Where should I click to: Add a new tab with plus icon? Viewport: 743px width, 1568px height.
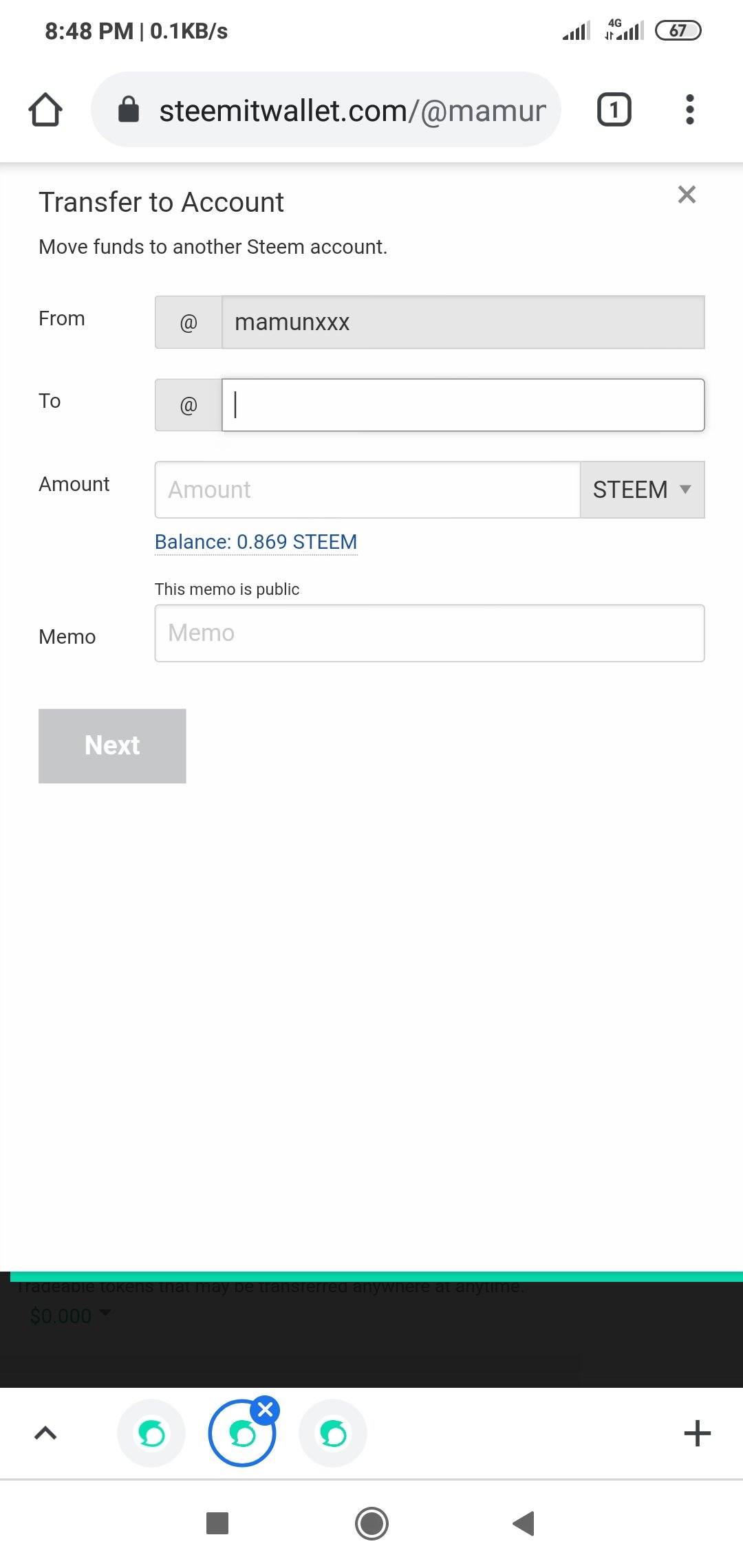point(697,1433)
